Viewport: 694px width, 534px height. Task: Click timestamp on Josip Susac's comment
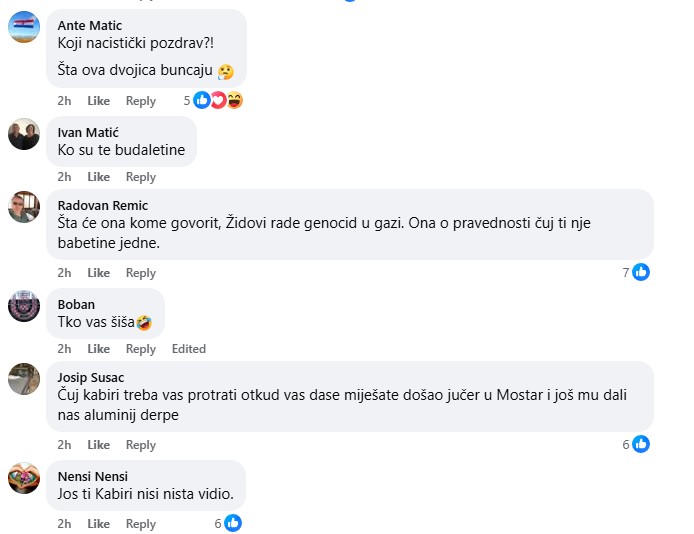tap(64, 445)
